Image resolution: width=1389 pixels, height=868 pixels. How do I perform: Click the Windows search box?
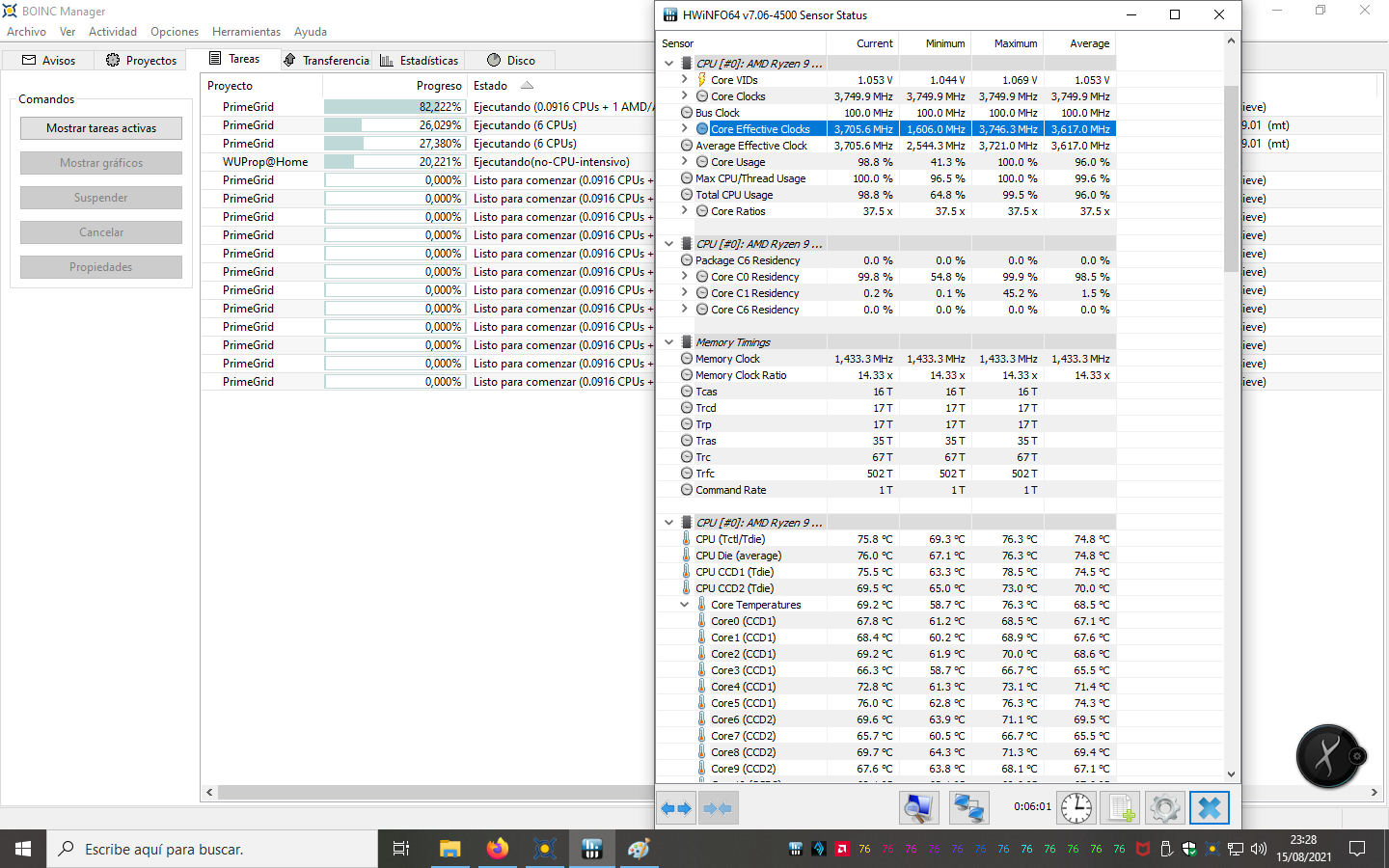point(212,849)
